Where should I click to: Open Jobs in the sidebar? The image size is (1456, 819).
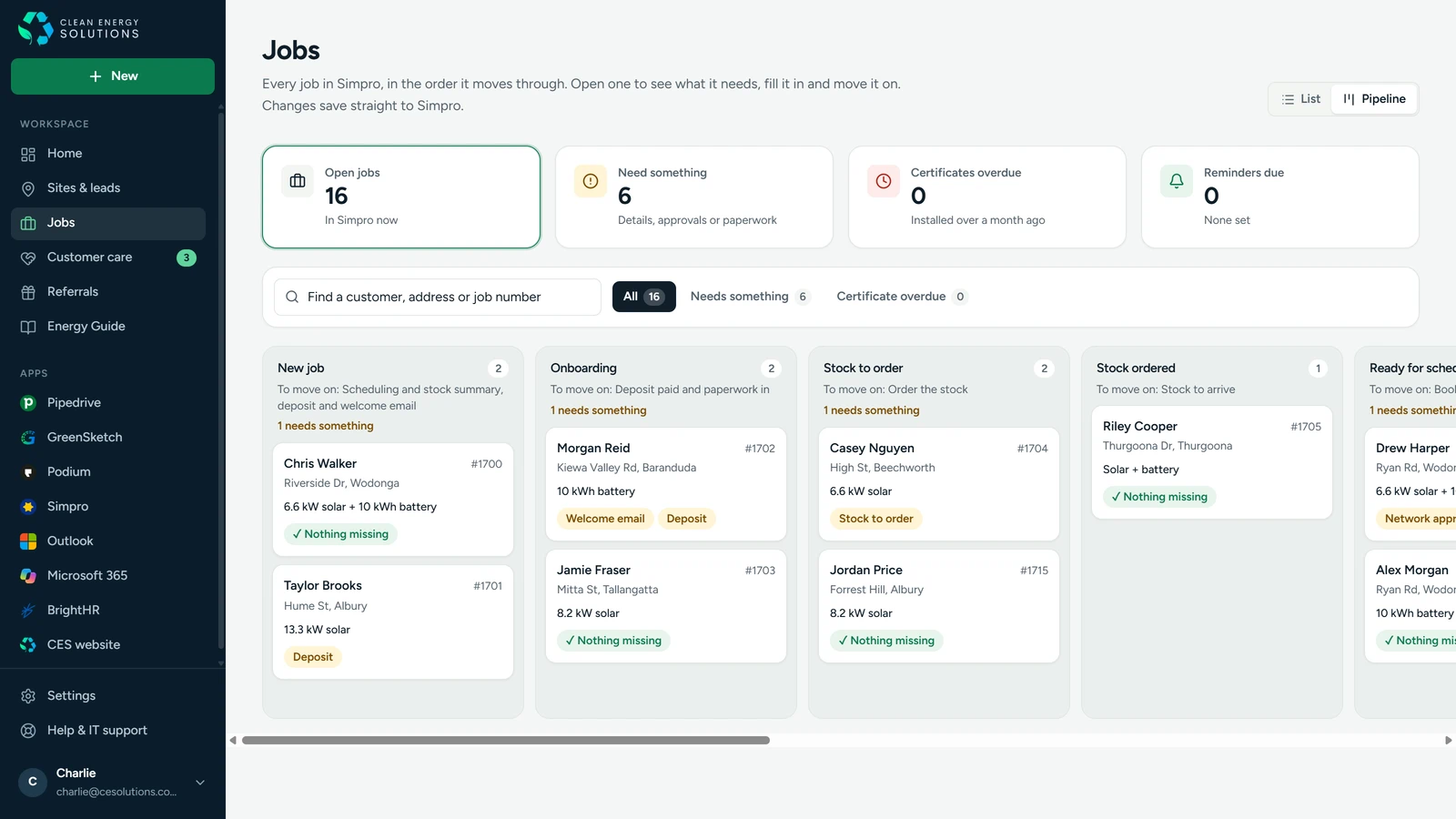tap(108, 223)
